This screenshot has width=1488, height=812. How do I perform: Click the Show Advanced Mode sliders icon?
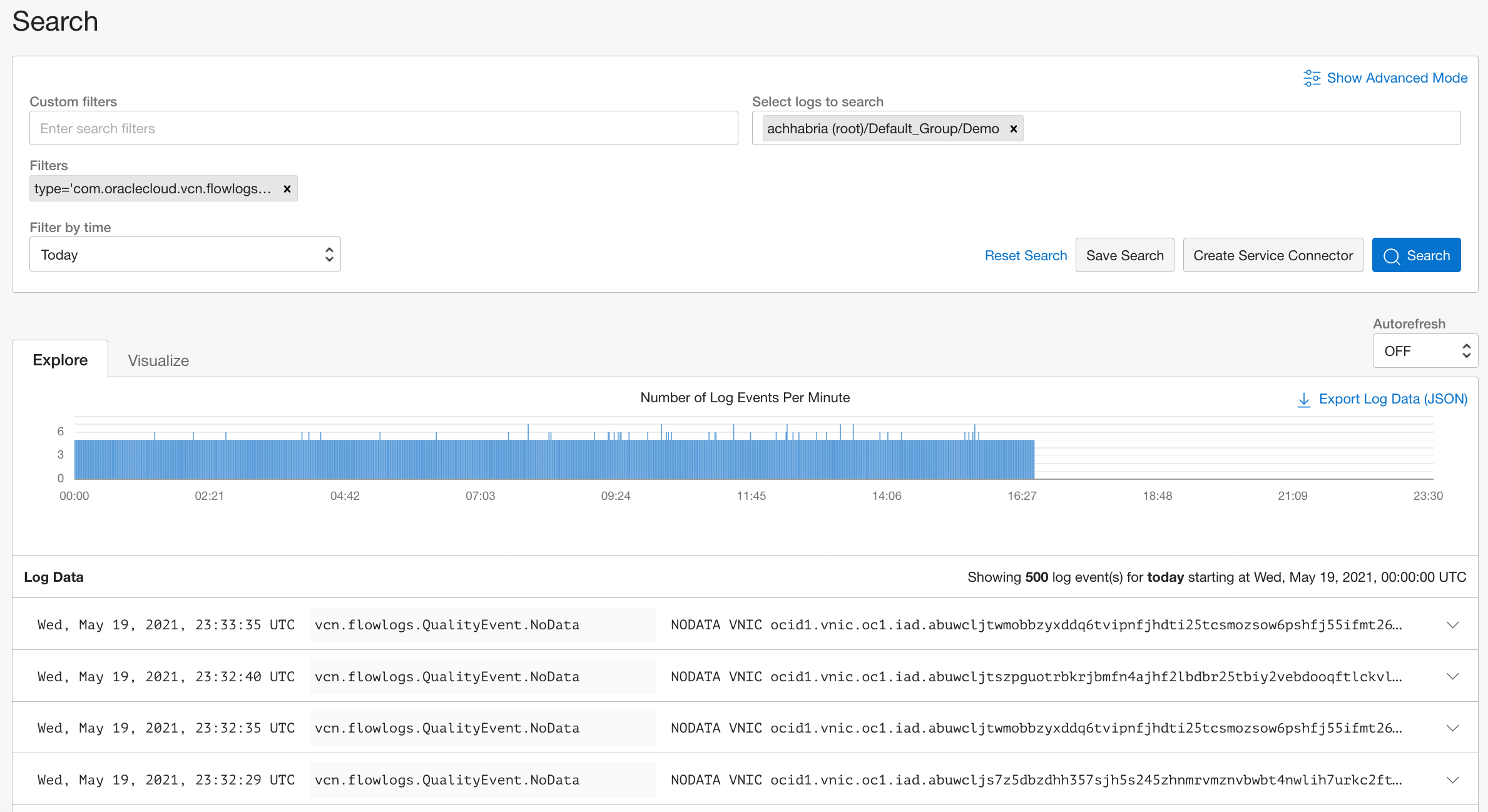point(1312,78)
